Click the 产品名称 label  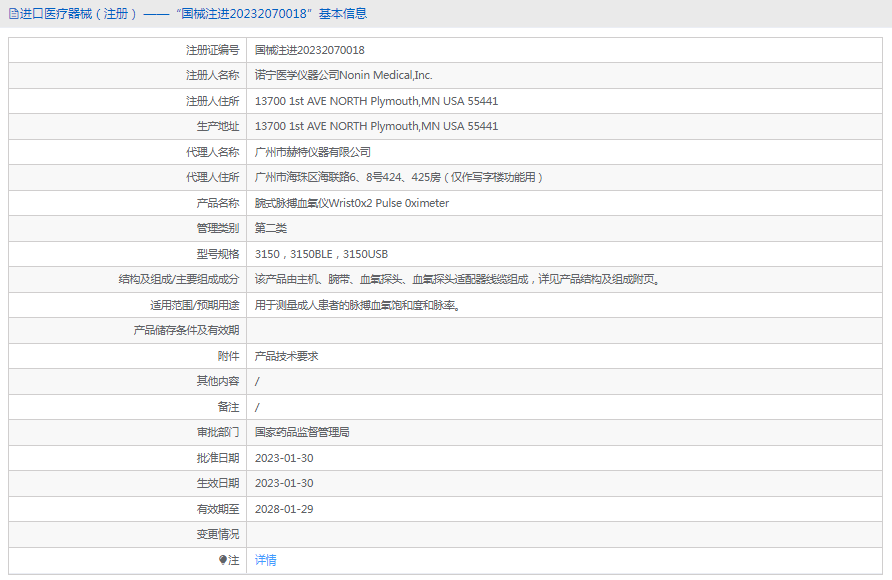(x=218, y=203)
